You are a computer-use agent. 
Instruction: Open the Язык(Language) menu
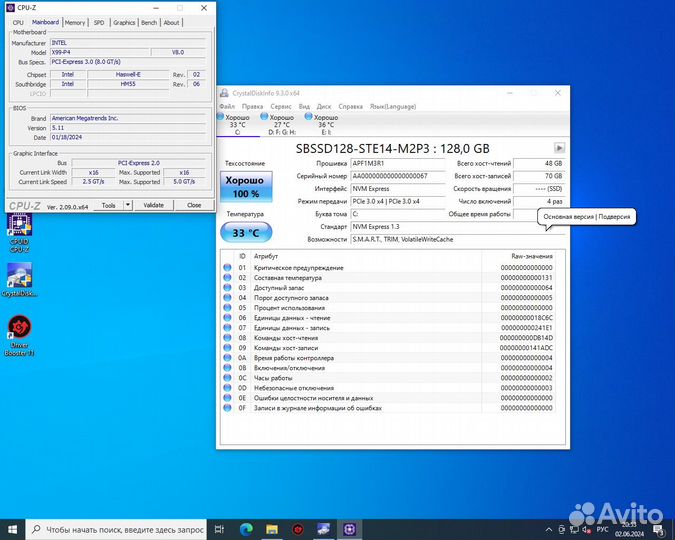point(393,106)
